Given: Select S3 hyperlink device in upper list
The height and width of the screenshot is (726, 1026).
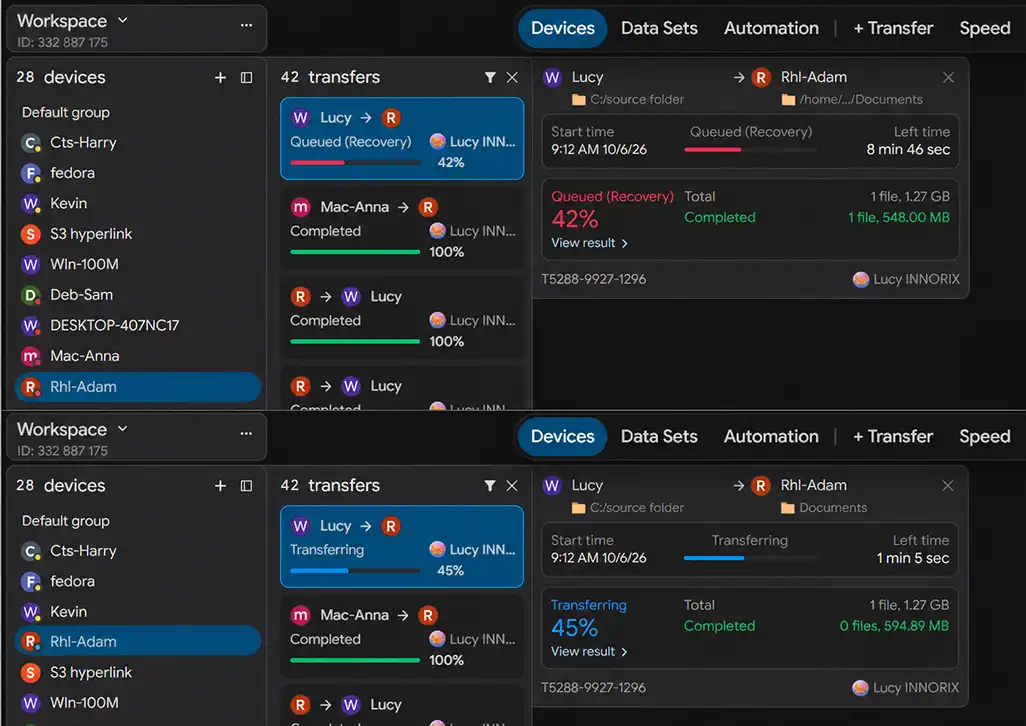Looking at the screenshot, I should coord(138,234).
